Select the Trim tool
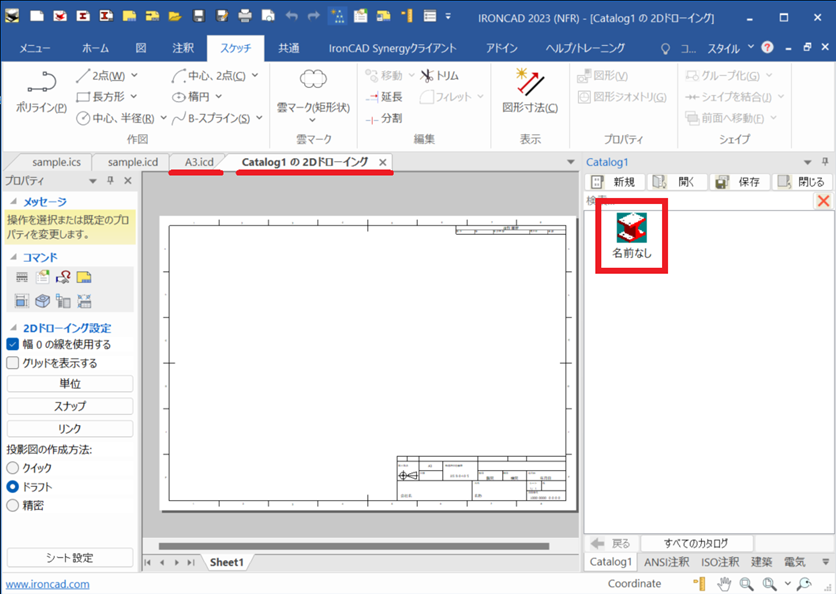Viewport: 836px width, 594px height. tap(439, 75)
